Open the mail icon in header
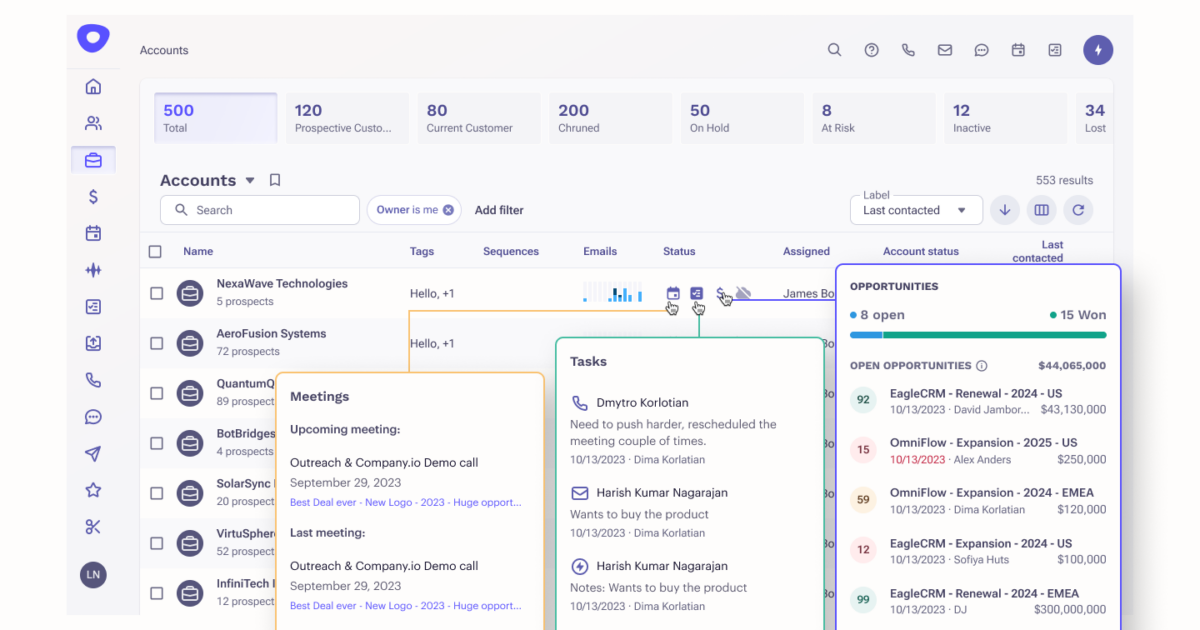 [944, 50]
